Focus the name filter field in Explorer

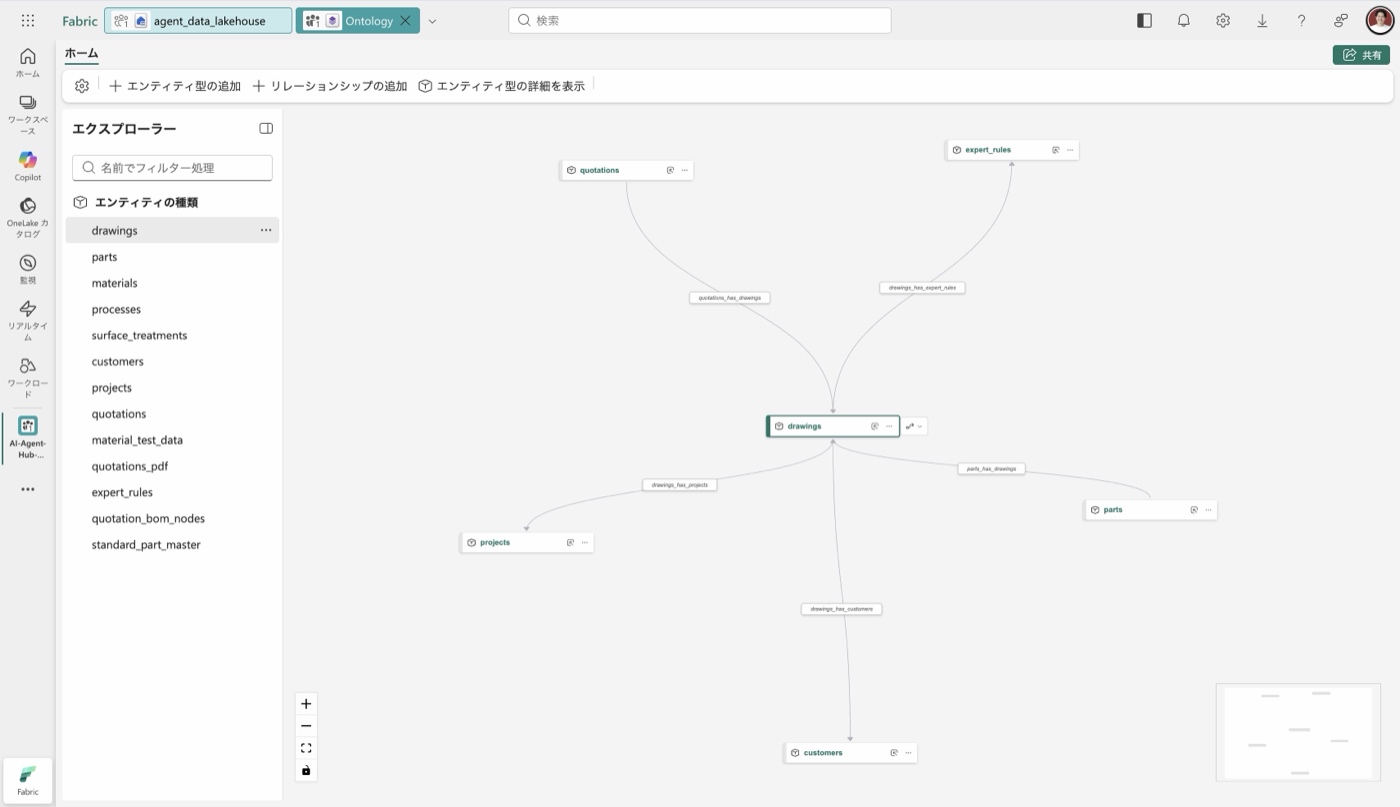coord(172,168)
